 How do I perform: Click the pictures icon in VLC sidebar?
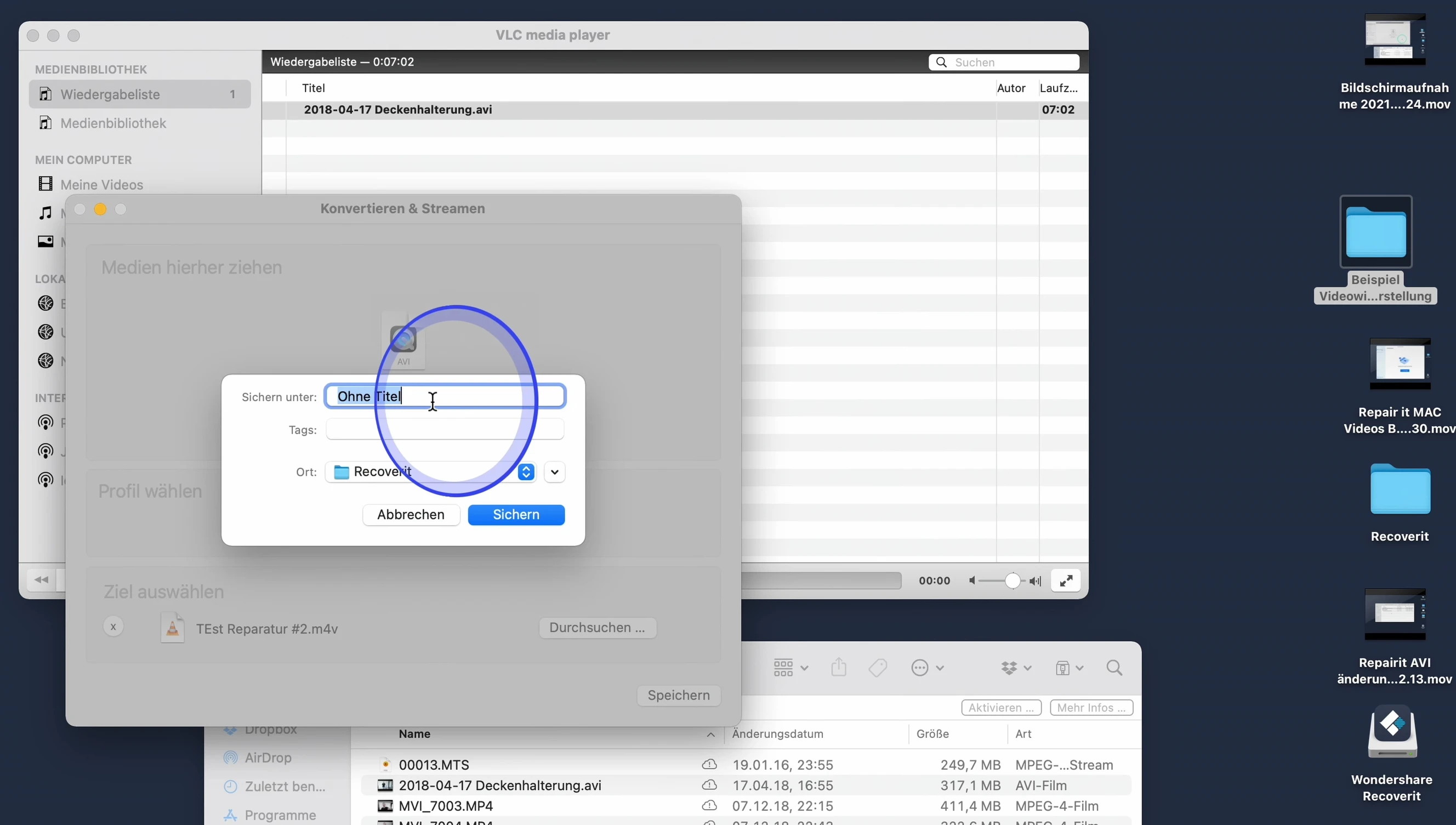tap(46, 241)
